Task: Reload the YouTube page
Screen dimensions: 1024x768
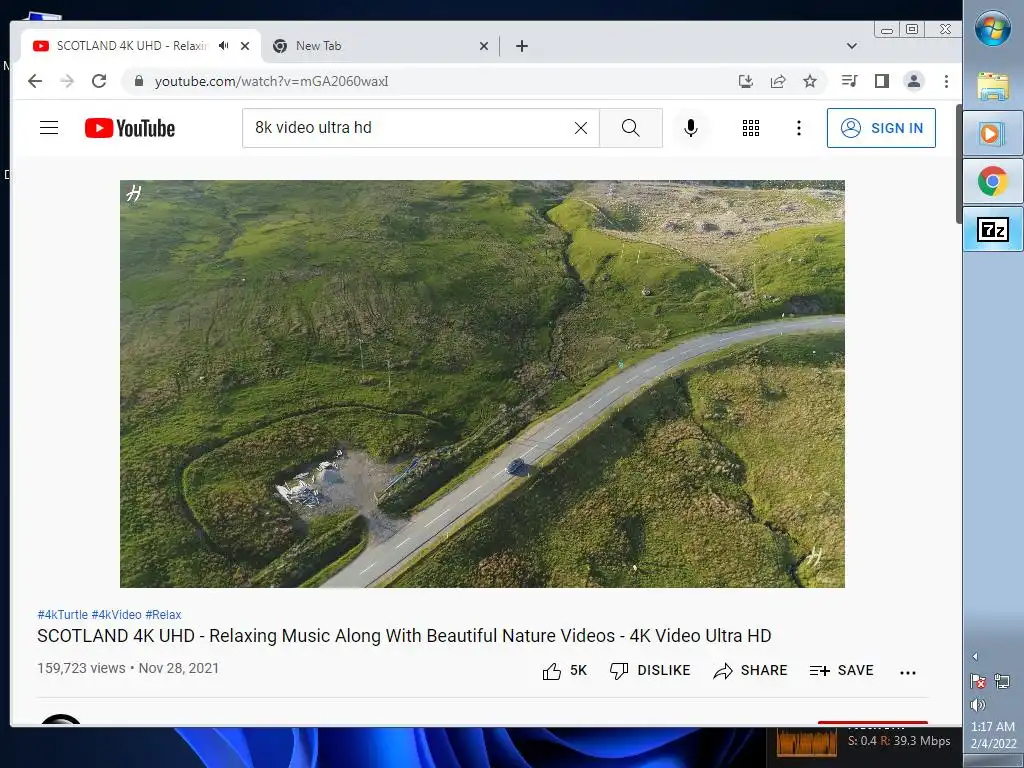Action: pos(99,81)
